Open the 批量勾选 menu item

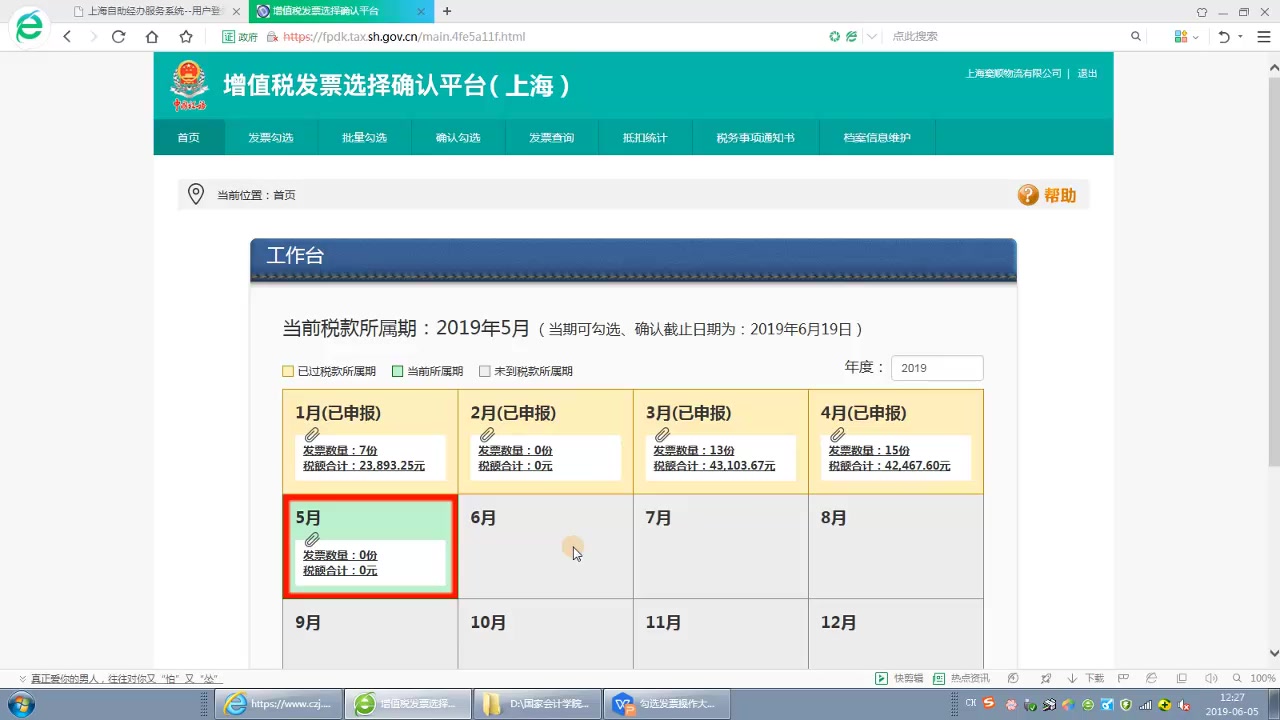(x=364, y=137)
